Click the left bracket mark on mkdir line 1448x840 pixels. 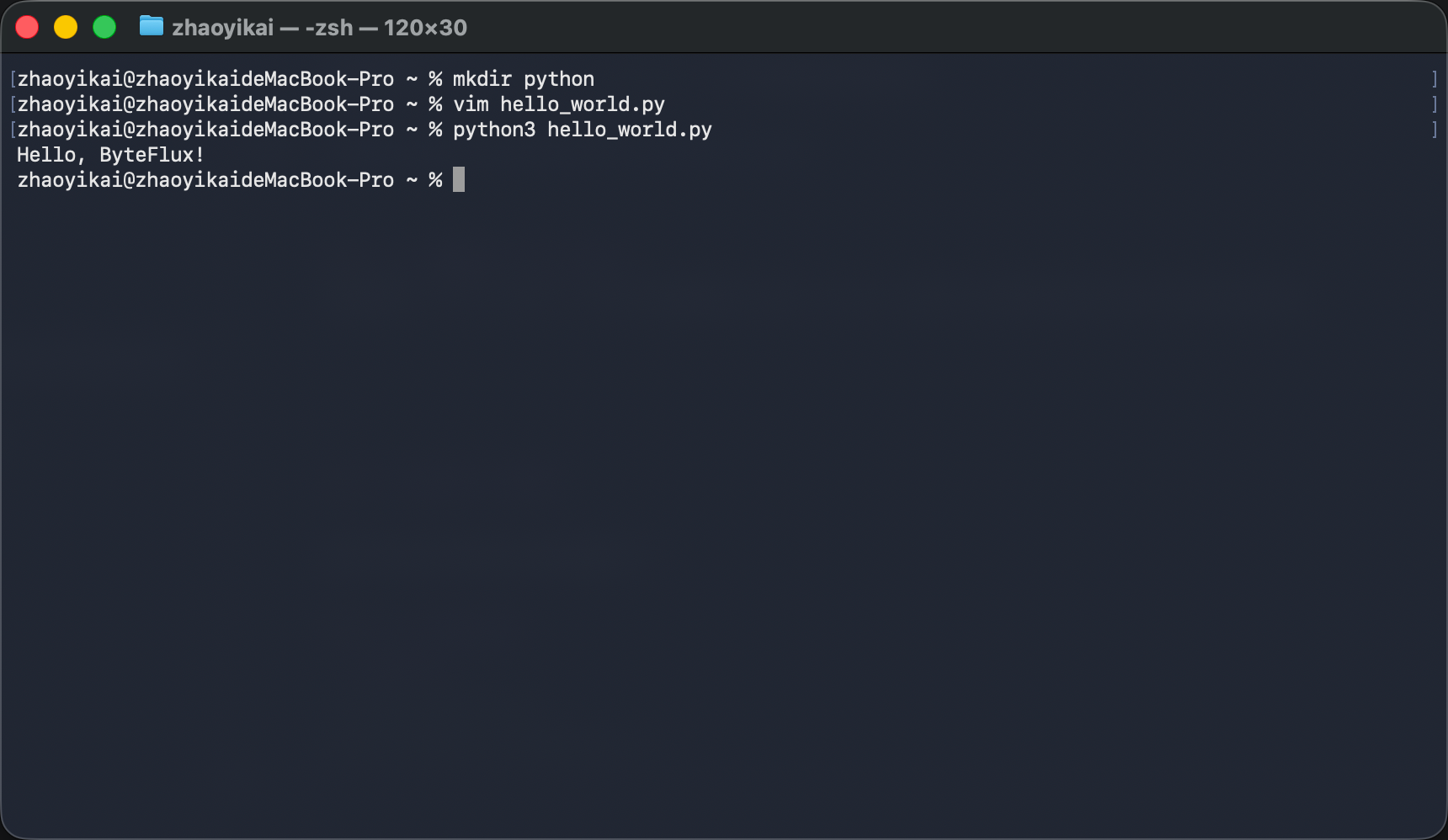click(13, 79)
